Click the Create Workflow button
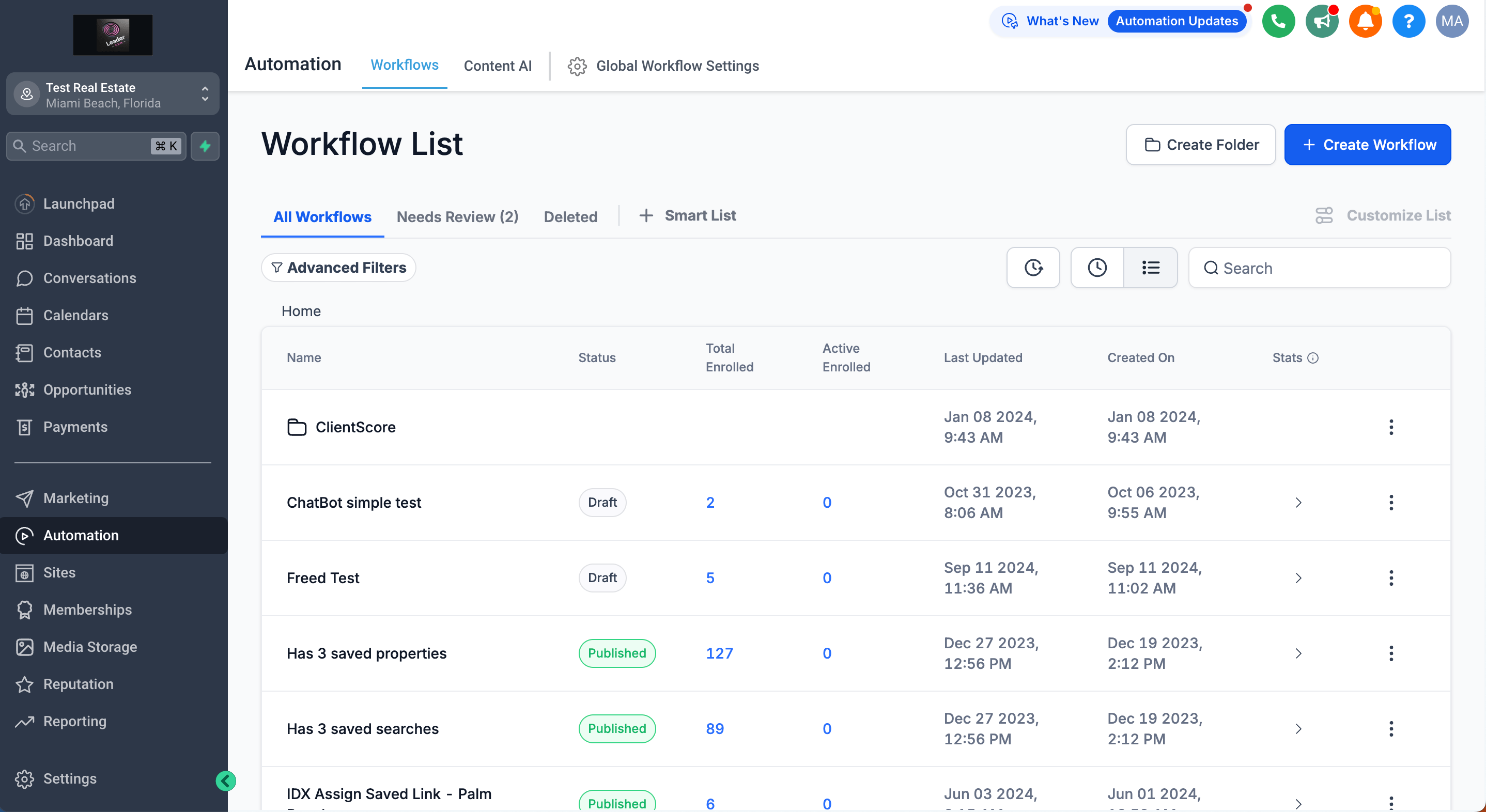Viewport: 1486px width, 812px height. point(1367,145)
